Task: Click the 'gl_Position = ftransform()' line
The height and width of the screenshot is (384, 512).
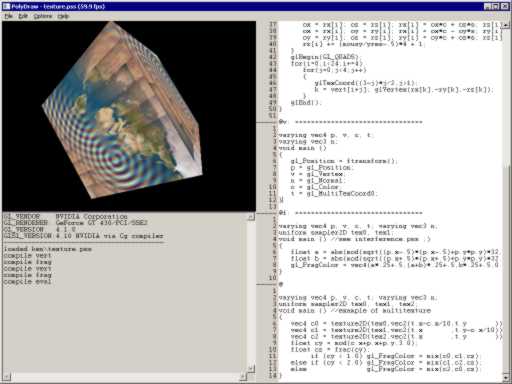Action: (x=344, y=161)
